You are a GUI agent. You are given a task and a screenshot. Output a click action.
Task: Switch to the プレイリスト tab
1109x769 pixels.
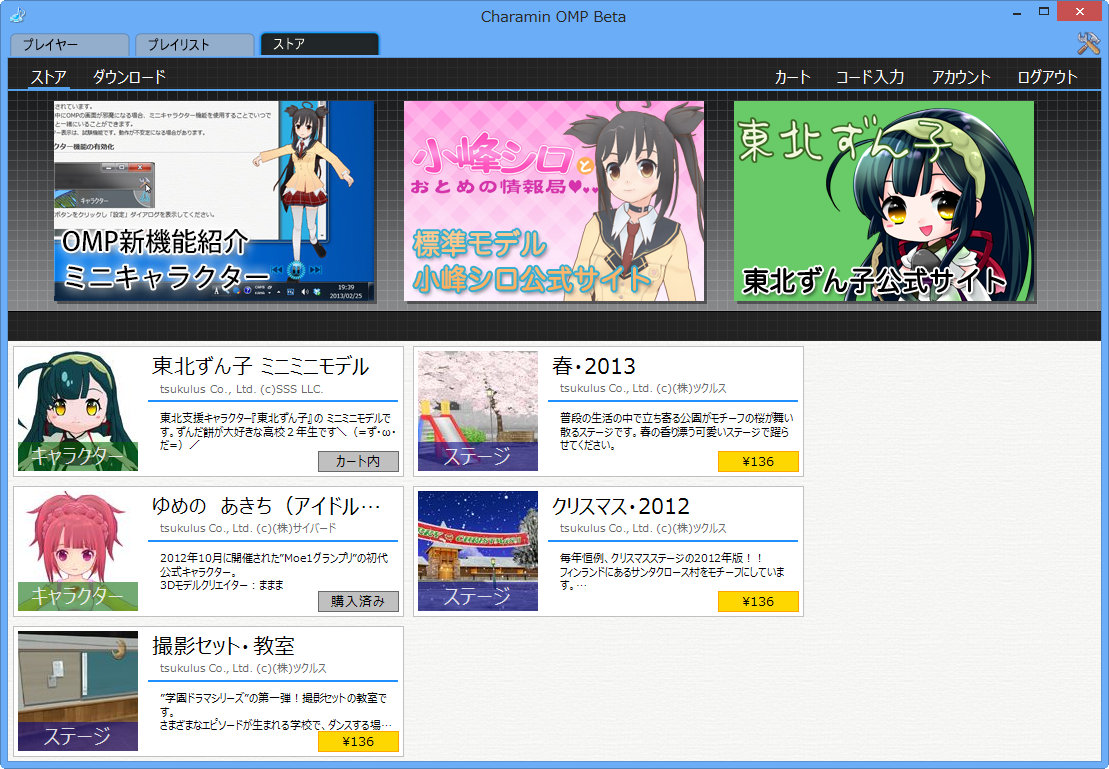click(x=194, y=45)
